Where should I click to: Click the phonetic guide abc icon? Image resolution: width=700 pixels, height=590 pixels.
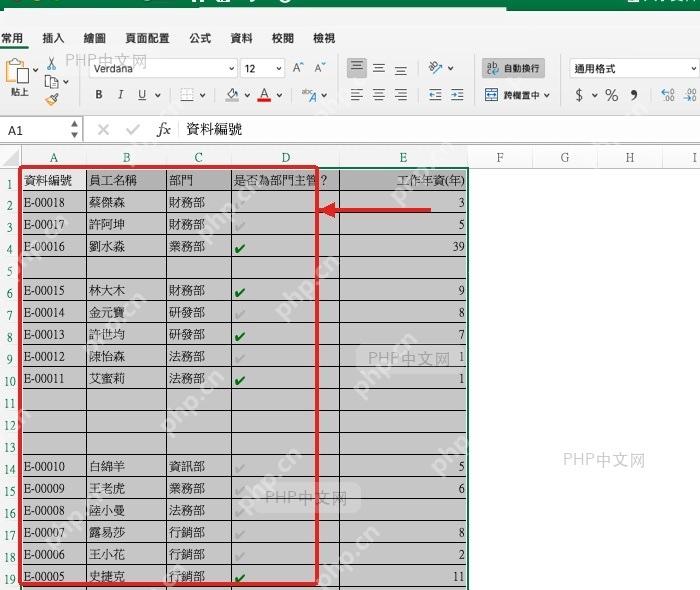[x=309, y=95]
